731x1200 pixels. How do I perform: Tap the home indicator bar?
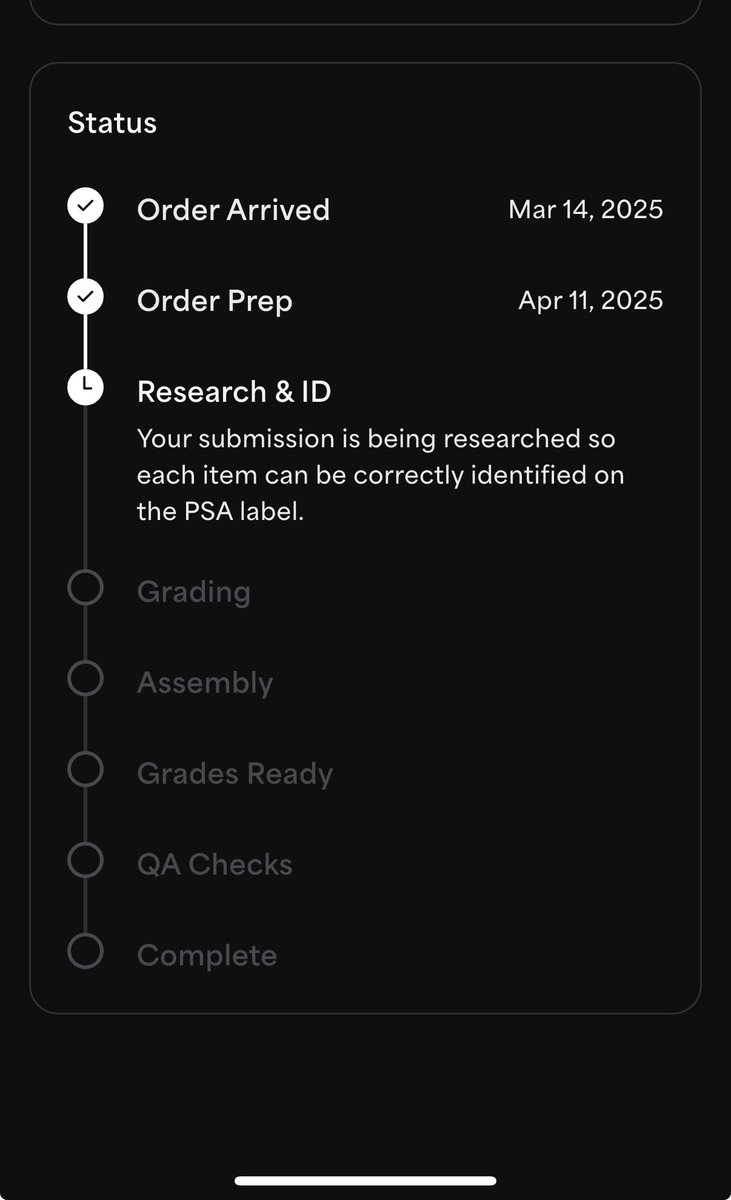pos(365,1181)
